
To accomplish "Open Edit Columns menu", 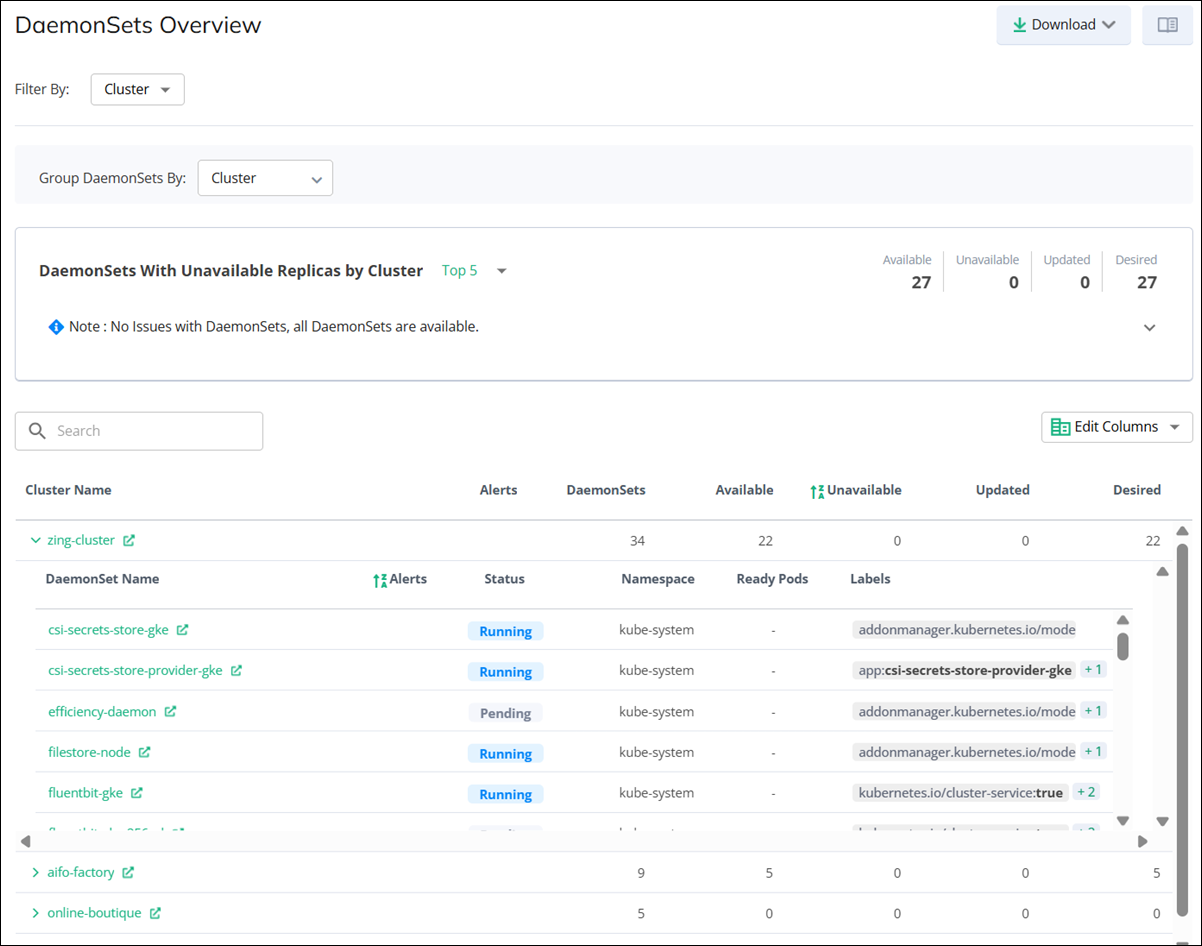I will tap(1116, 427).
